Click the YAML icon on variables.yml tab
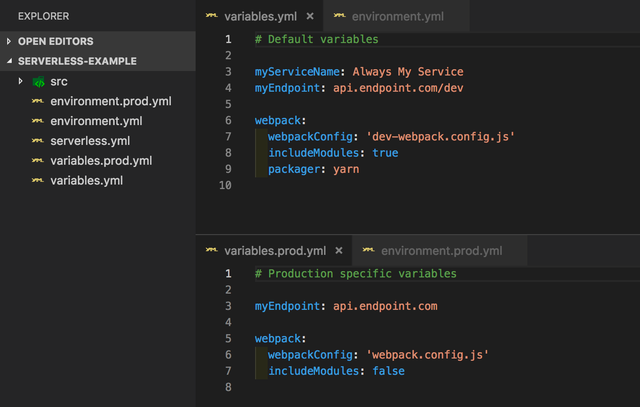Image resolution: width=640 pixels, height=407 pixels. coord(212,16)
